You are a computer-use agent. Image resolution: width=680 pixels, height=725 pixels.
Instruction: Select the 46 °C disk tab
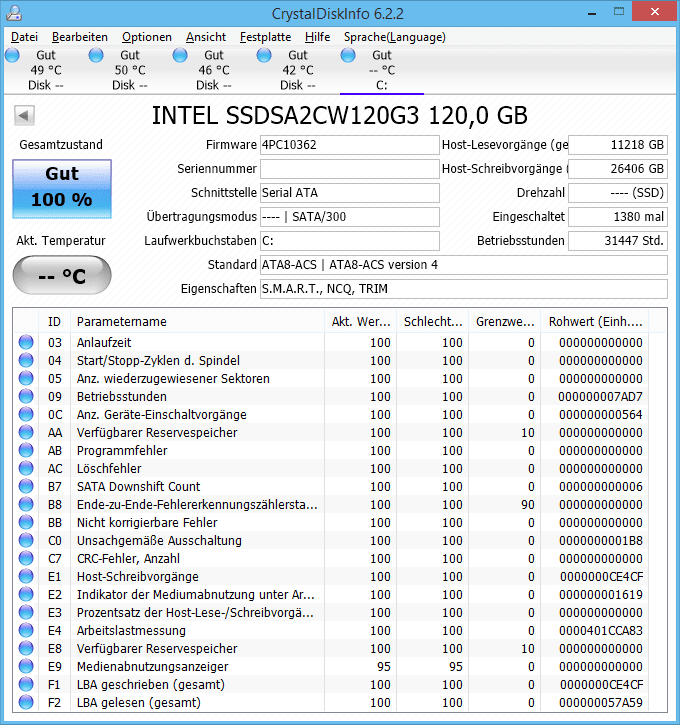pyautogui.click(x=214, y=70)
